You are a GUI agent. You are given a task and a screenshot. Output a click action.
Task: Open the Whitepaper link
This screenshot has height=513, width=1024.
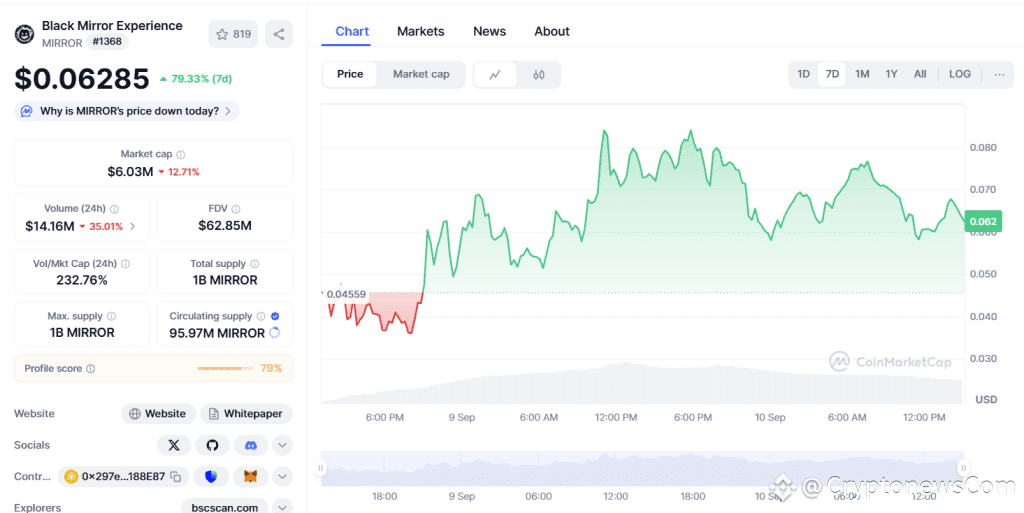click(246, 414)
